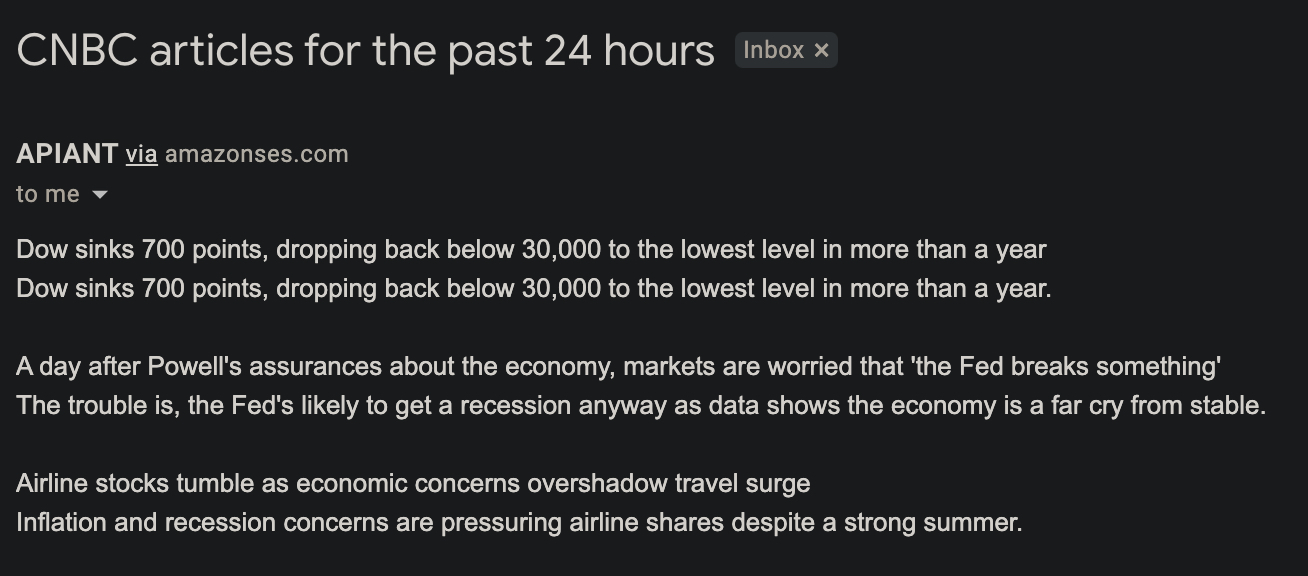This screenshot has width=1308, height=576.
Task: Click '24 hours' in the email subject
Action: pyautogui.click(x=629, y=50)
